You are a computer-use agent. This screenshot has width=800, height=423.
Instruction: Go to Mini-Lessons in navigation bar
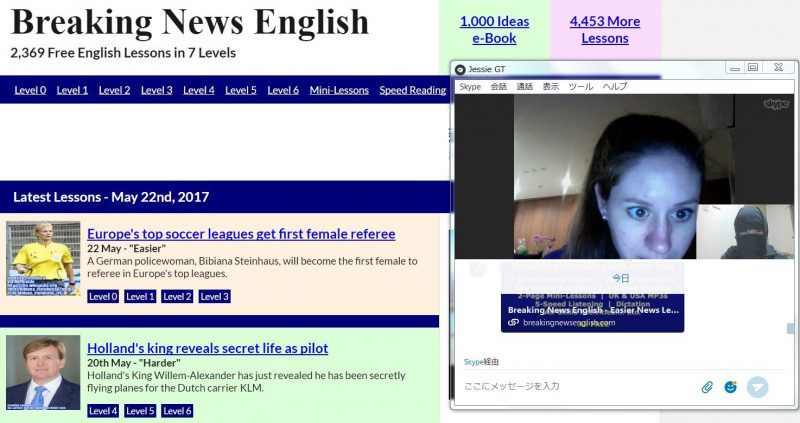pyautogui.click(x=339, y=90)
